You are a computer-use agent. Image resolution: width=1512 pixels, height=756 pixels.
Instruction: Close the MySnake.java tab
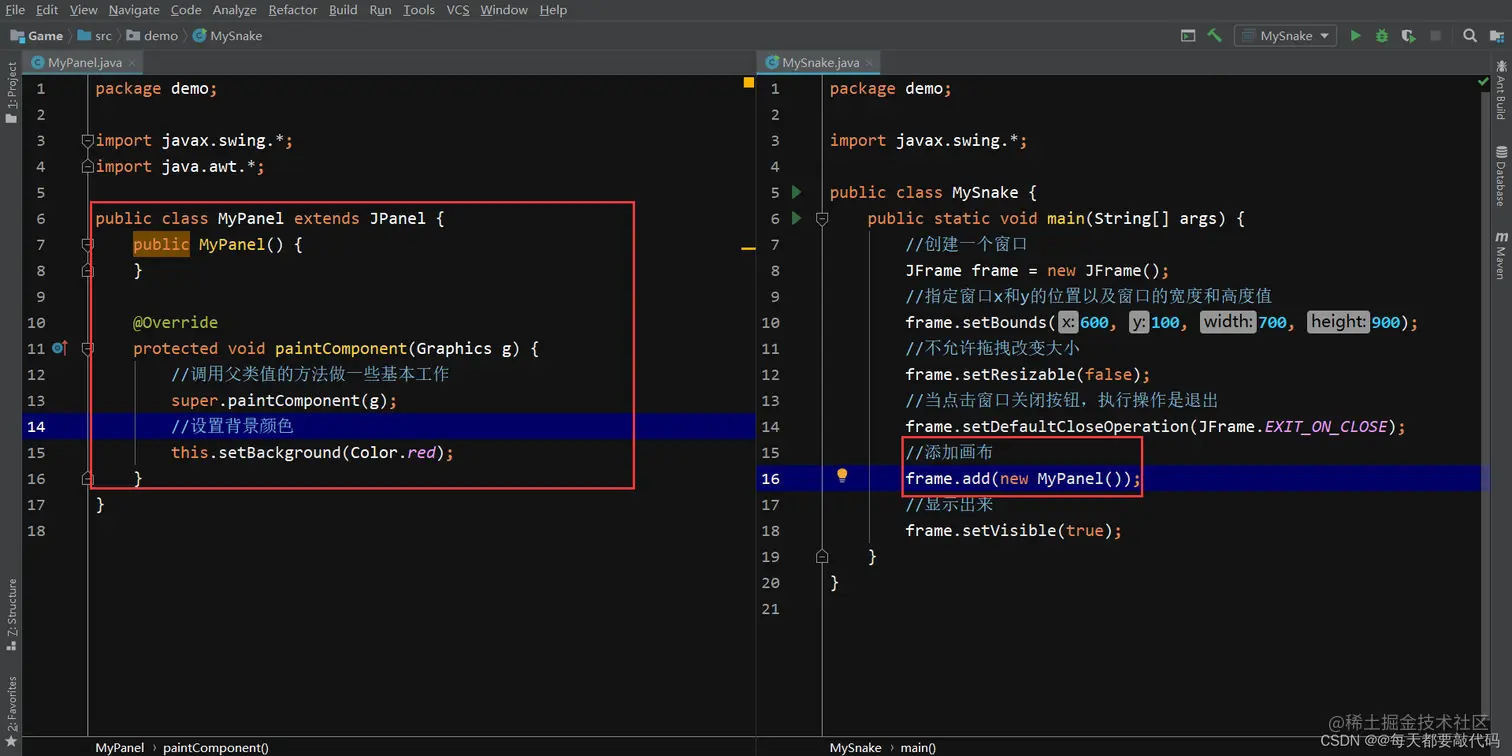point(869,63)
